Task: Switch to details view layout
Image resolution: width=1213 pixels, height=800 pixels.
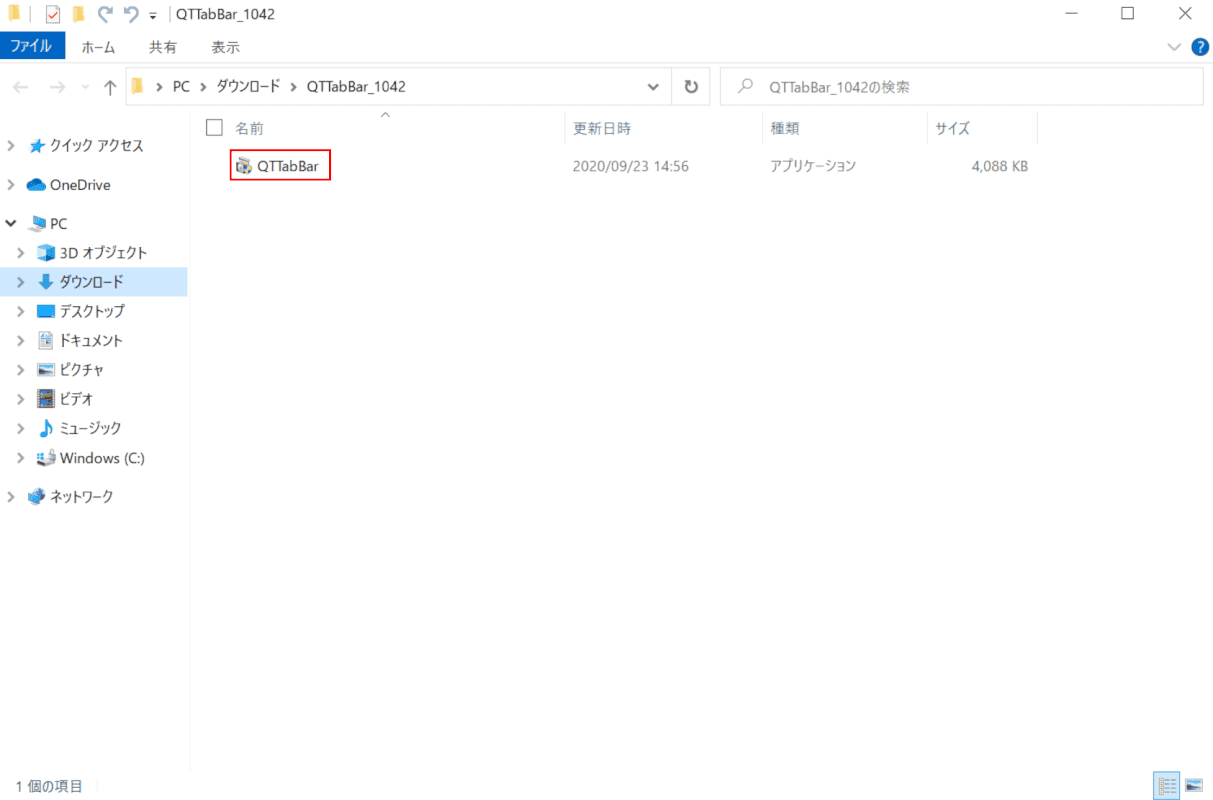Action: tap(1166, 785)
